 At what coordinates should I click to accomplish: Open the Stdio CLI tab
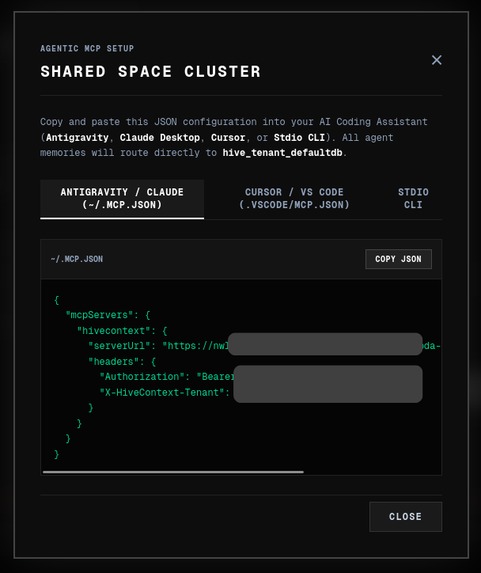pyautogui.click(x=413, y=198)
